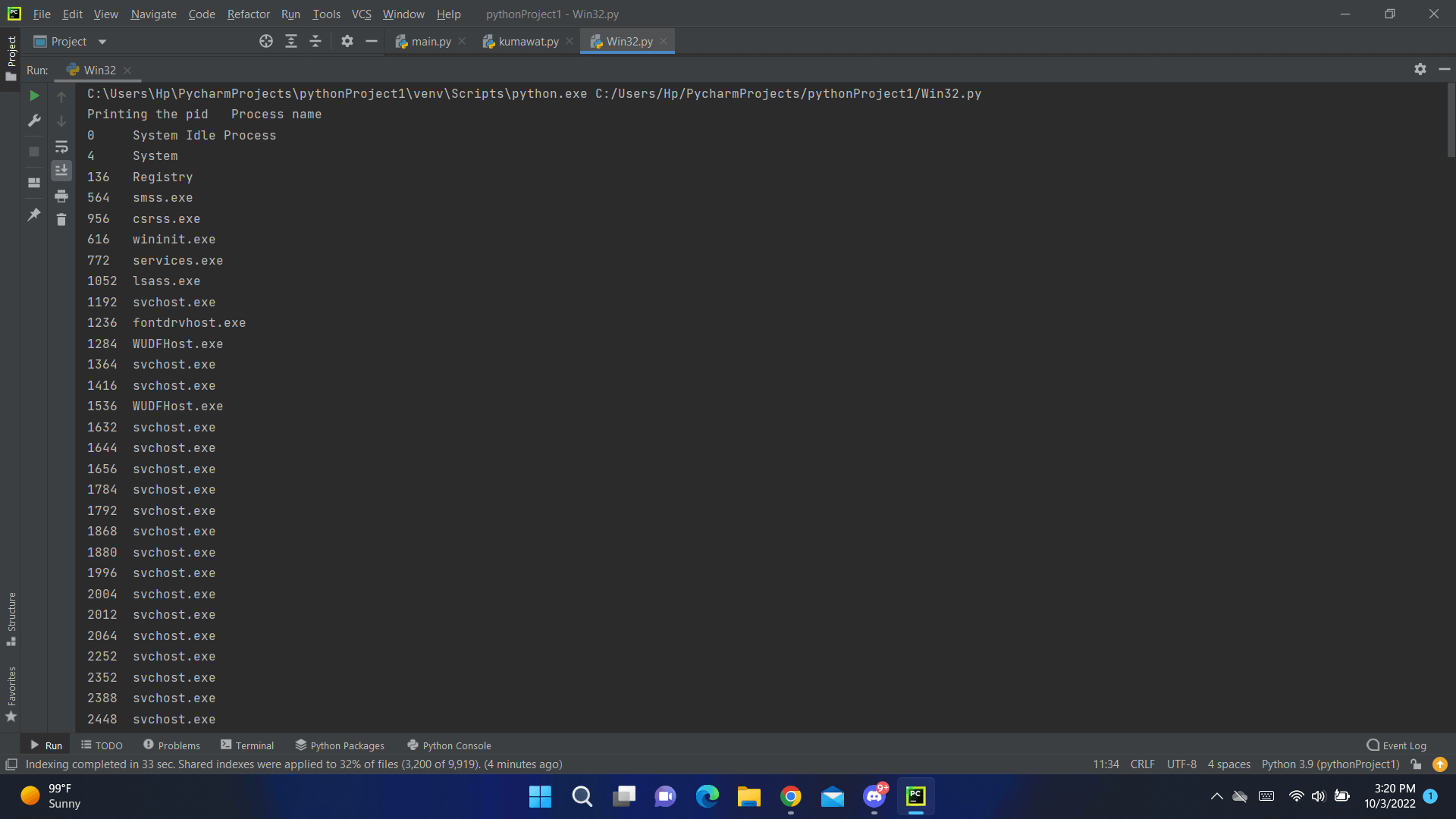Select opened file in Project view

point(266,41)
